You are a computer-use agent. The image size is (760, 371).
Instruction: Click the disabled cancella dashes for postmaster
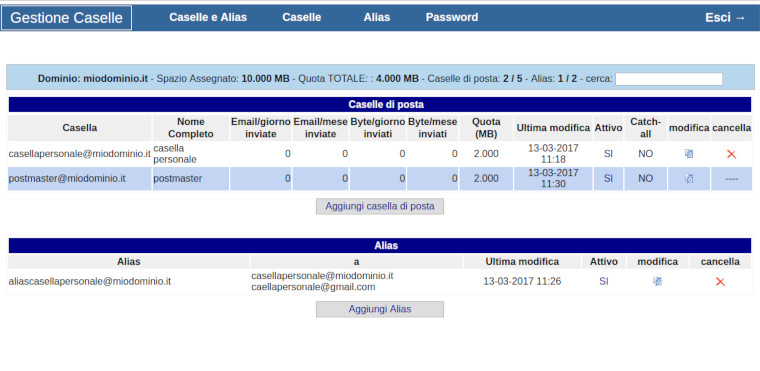731,179
